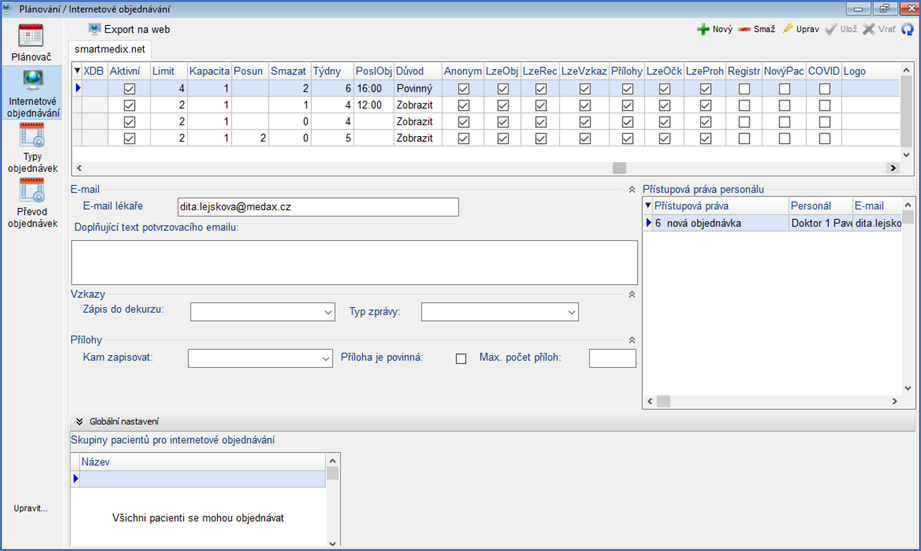Expand Globální nastavení section
921x551 pixels.
(x=79, y=422)
